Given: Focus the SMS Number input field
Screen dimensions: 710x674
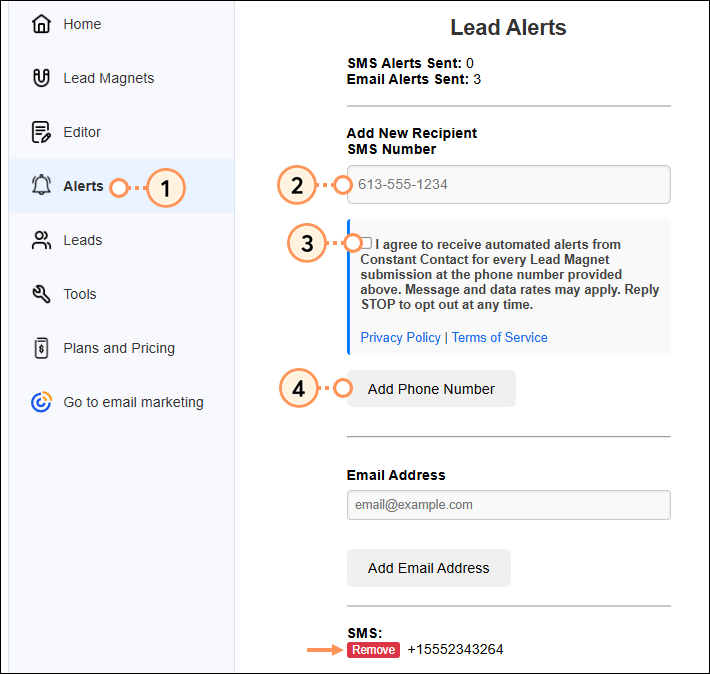Looking at the screenshot, I should coord(510,185).
